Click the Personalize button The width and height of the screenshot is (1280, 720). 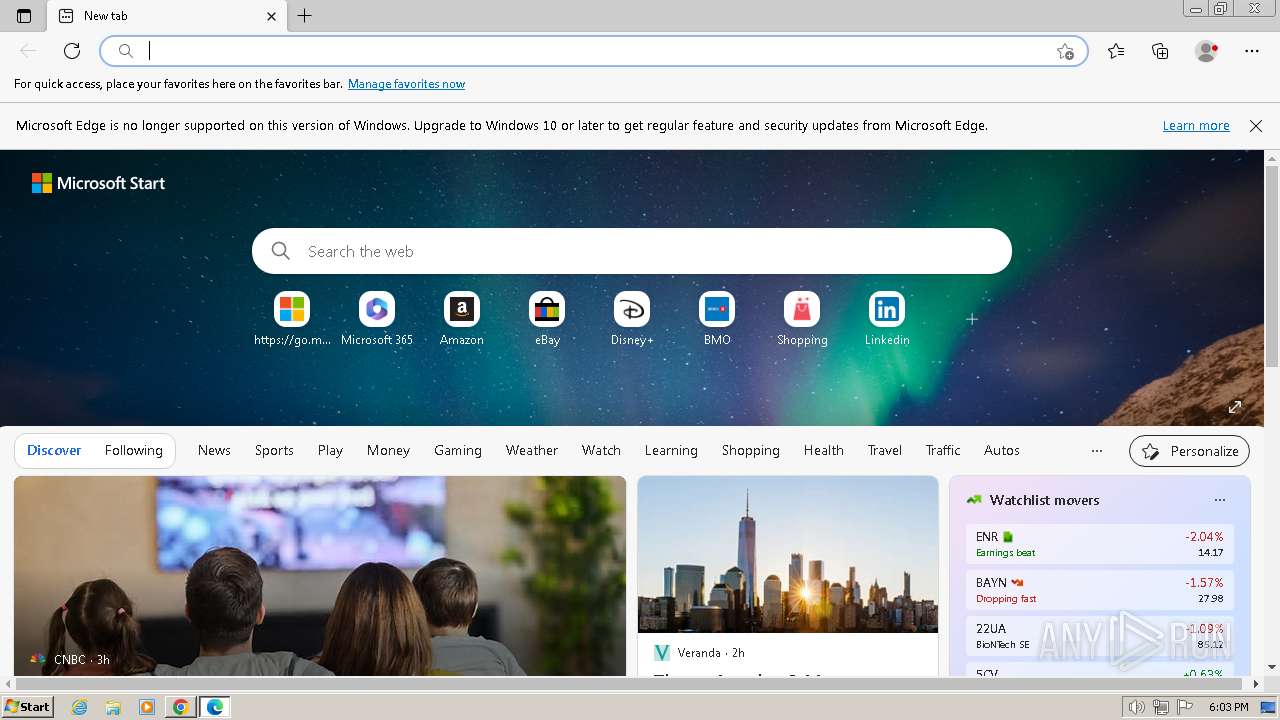click(1189, 451)
